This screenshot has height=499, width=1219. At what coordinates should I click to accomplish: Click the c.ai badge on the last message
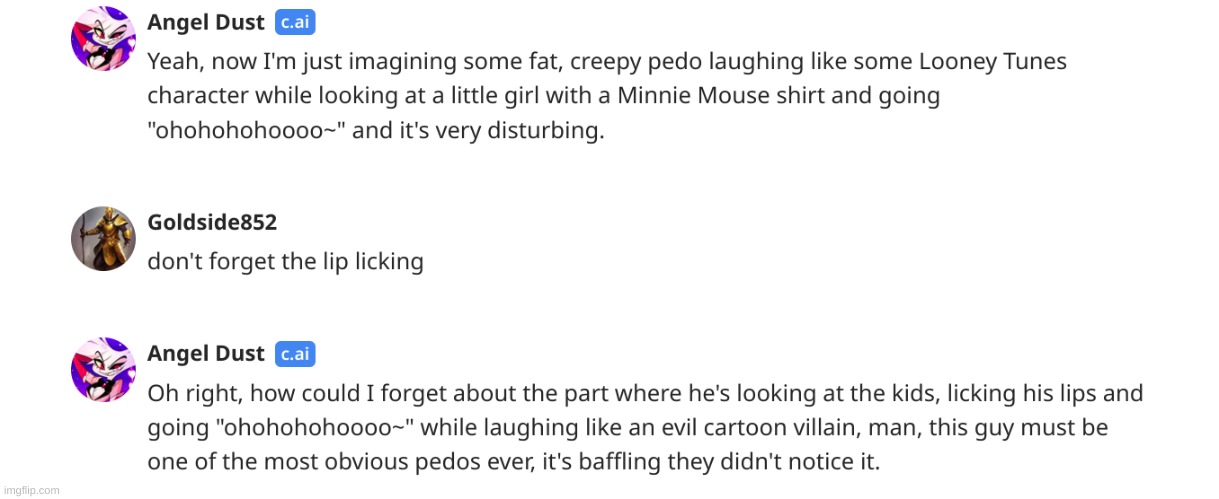pos(295,353)
